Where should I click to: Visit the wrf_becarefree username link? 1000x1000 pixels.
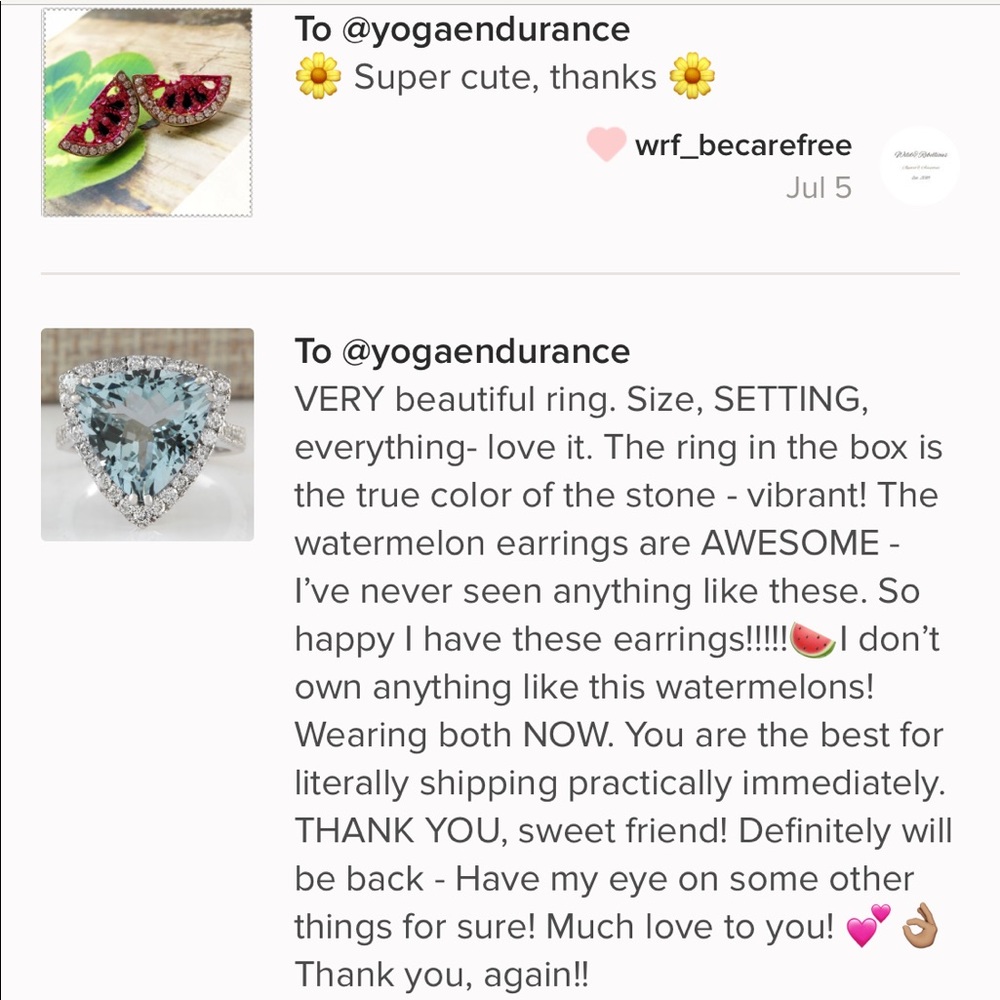[743, 145]
